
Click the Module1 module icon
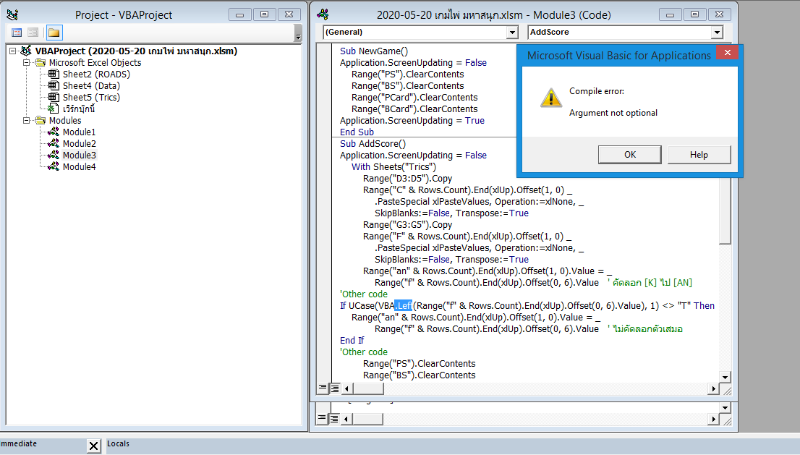coord(54,132)
